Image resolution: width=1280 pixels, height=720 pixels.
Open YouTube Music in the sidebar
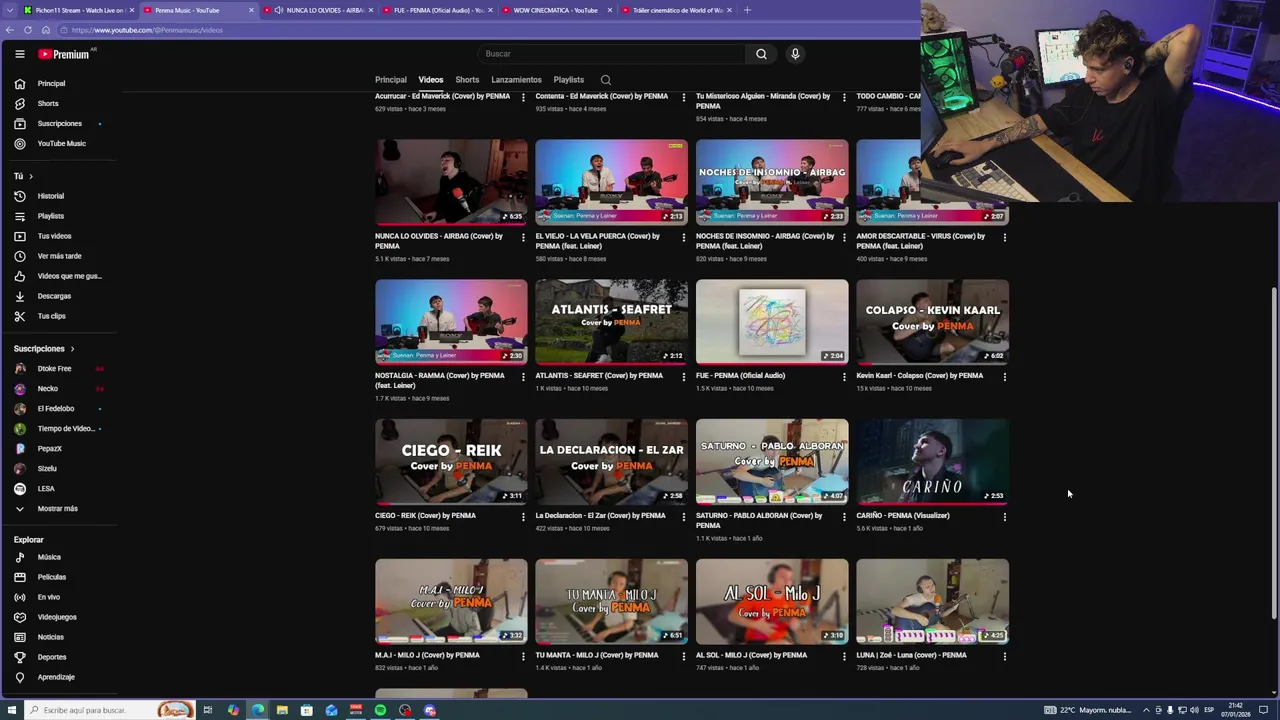pyautogui.click(x=58, y=143)
